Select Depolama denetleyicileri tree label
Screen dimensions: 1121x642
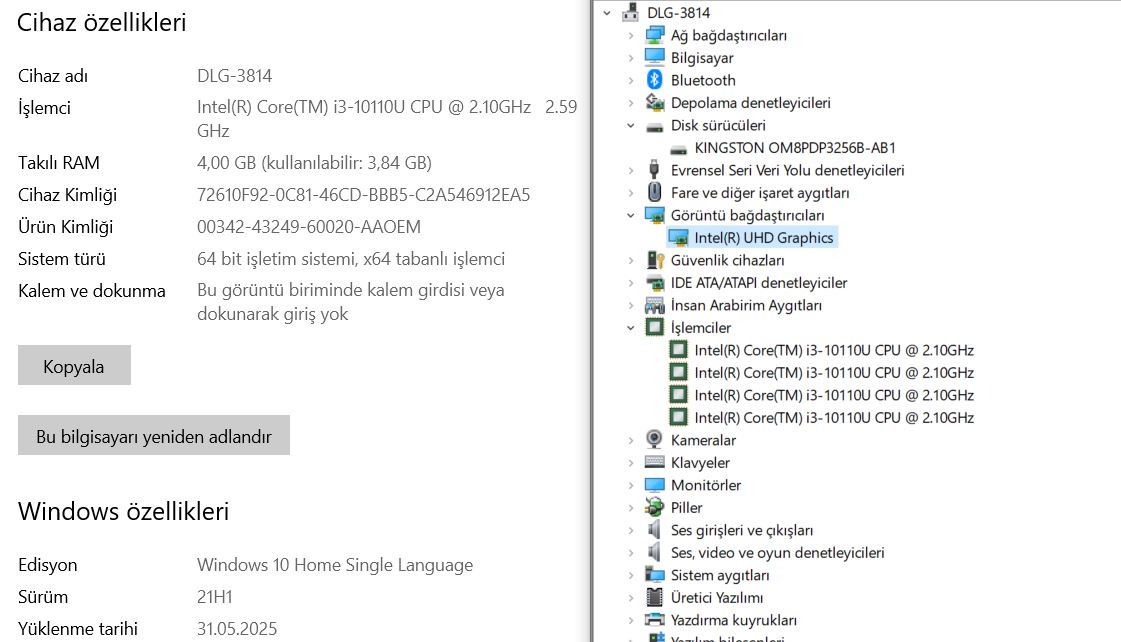(x=751, y=103)
